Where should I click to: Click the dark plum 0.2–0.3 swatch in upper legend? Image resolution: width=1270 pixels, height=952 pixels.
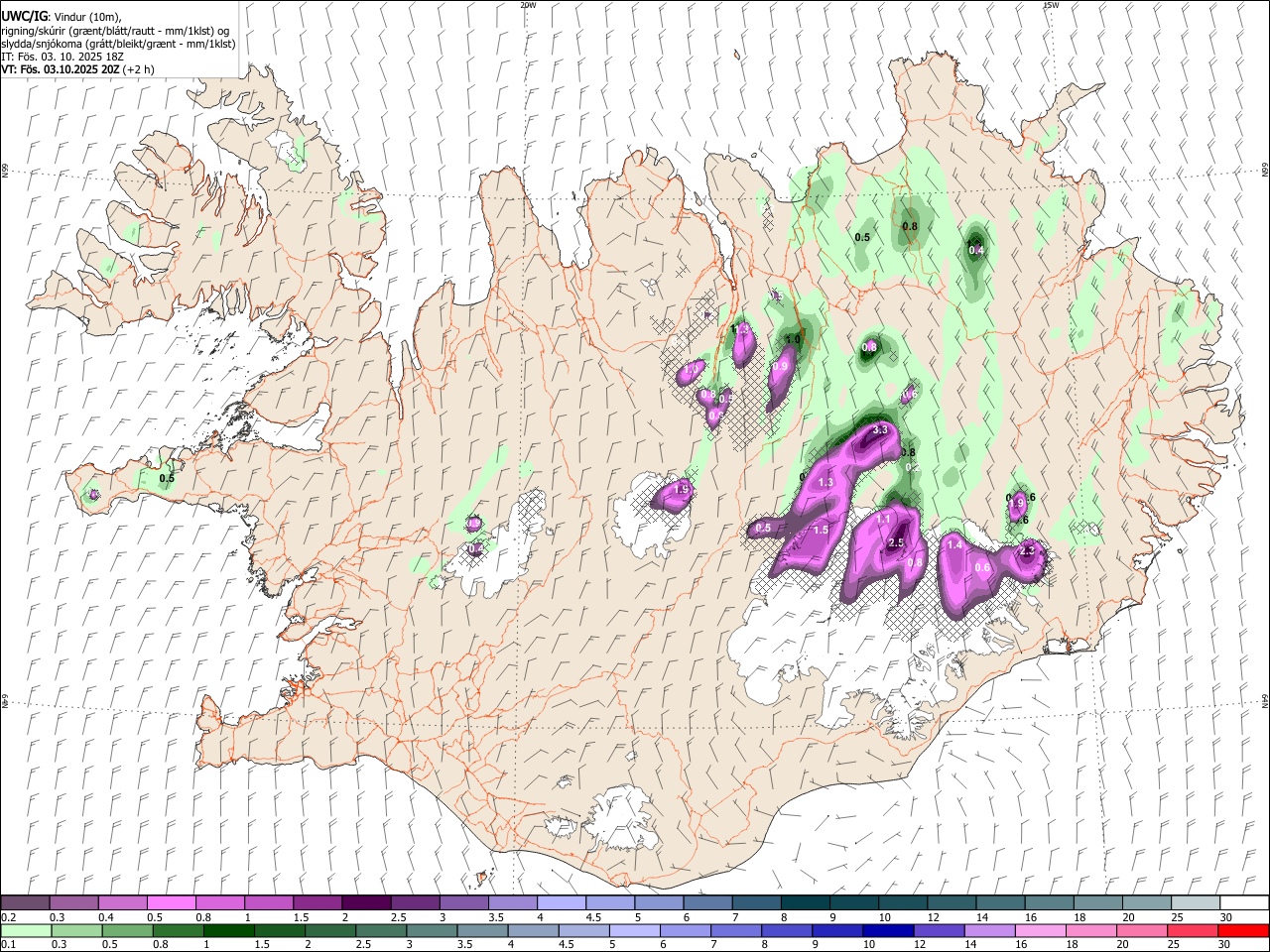tap(25, 903)
